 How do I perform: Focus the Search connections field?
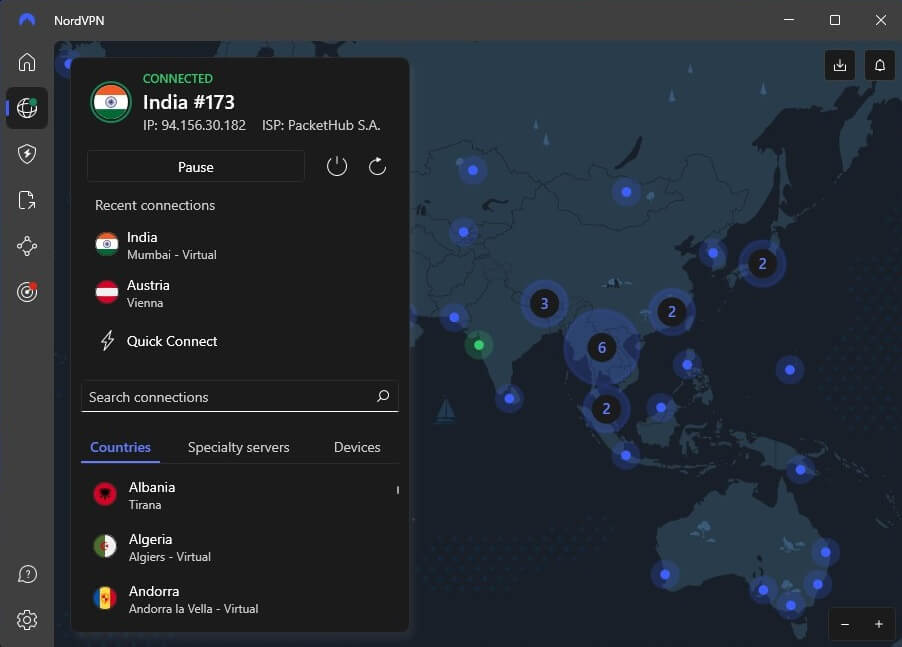239,396
